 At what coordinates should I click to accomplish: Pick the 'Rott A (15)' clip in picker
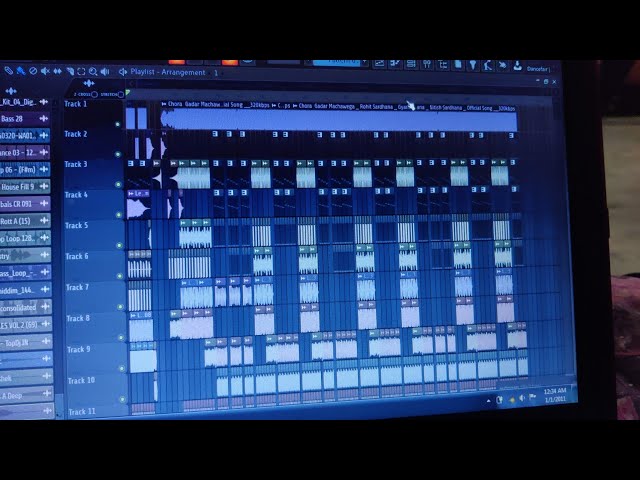click(25, 221)
